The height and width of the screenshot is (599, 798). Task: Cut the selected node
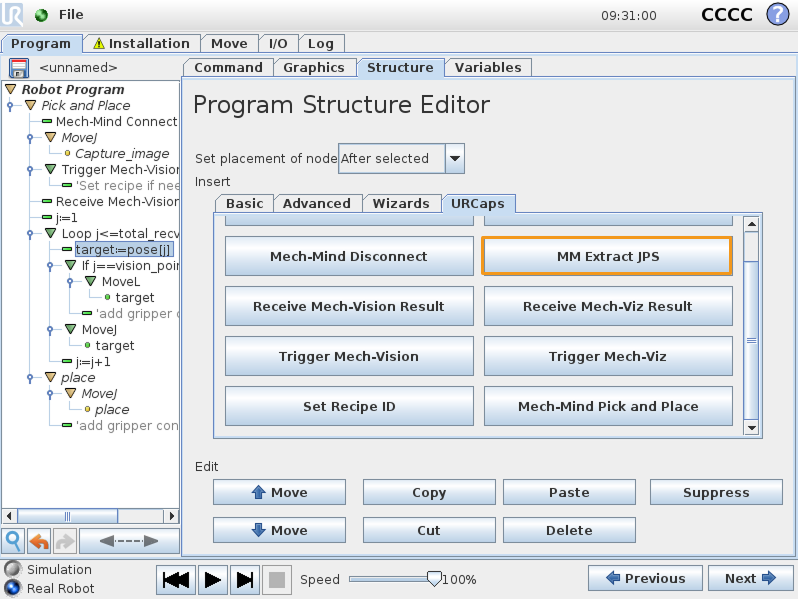pos(429,530)
